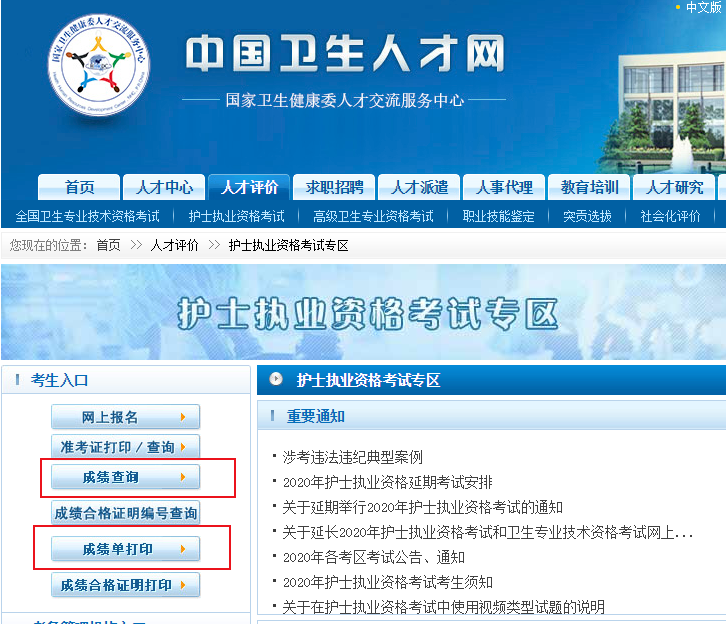Switch language via 中文版 link

[x=703, y=7]
